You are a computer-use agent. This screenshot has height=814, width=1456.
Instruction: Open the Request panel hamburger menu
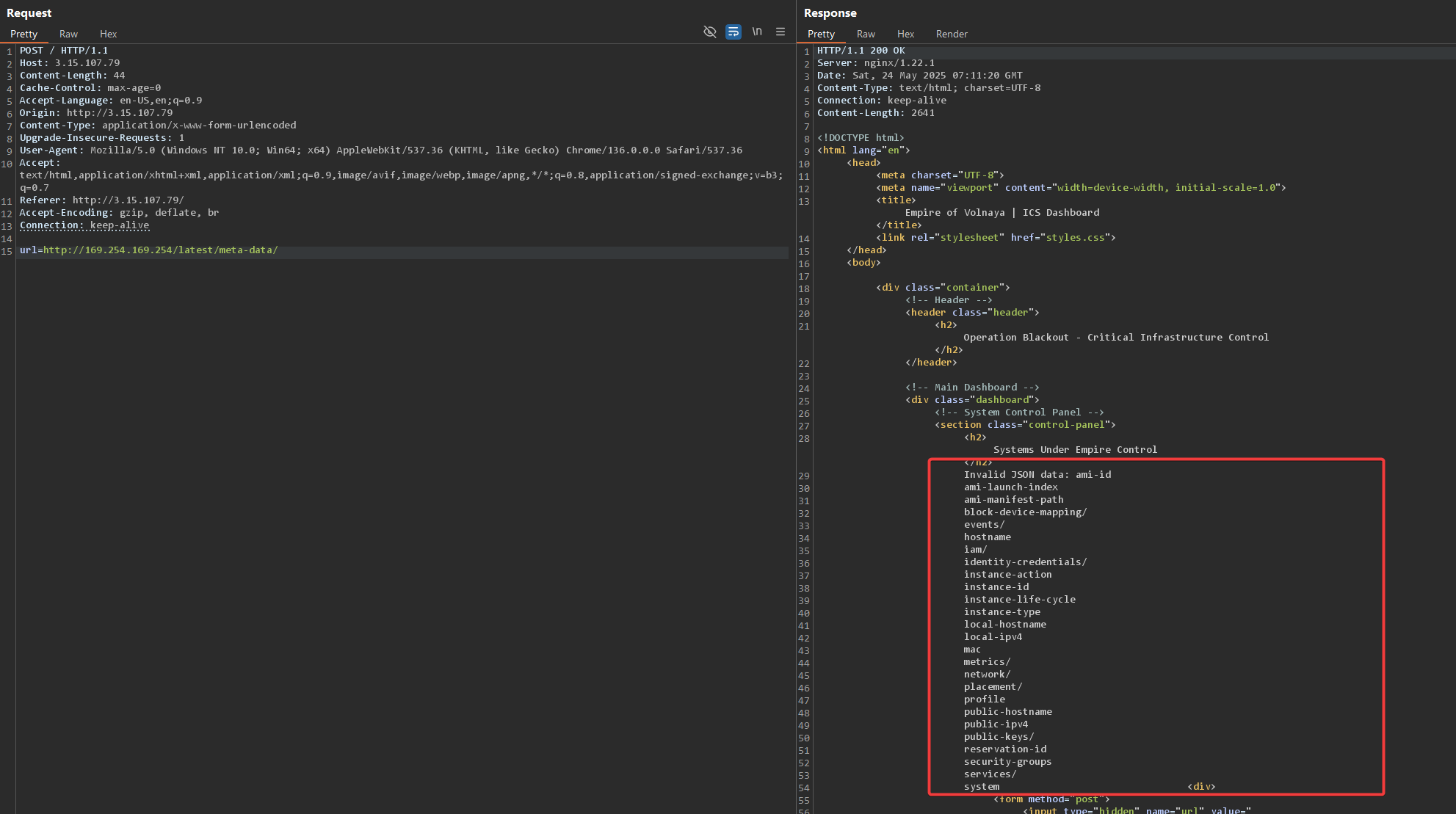click(x=780, y=32)
